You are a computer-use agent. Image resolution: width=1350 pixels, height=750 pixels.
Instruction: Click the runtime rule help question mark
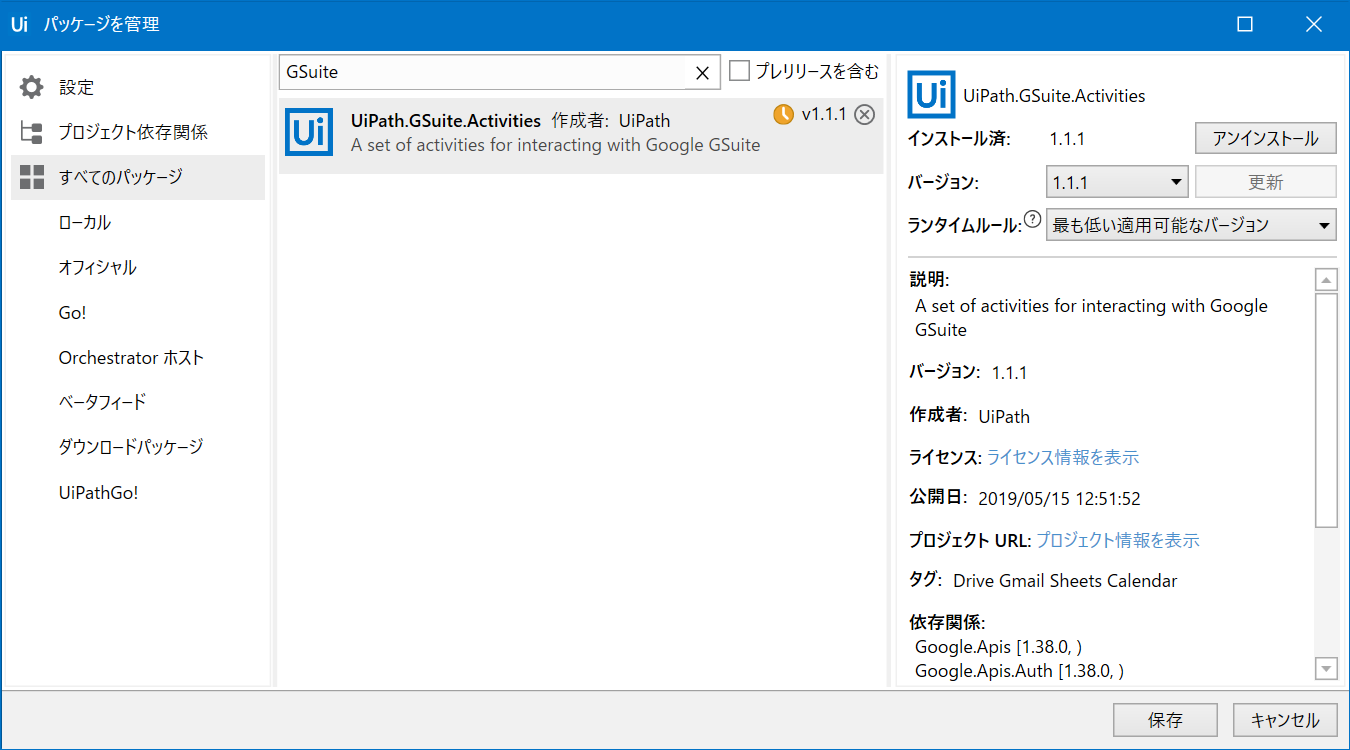pos(1033,220)
